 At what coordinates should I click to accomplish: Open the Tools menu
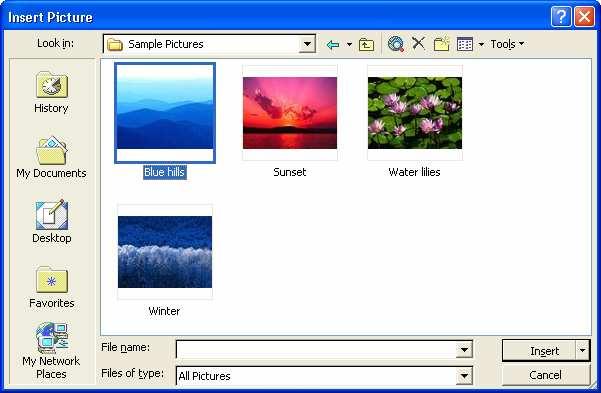pyautogui.click(x=507, y=44)
